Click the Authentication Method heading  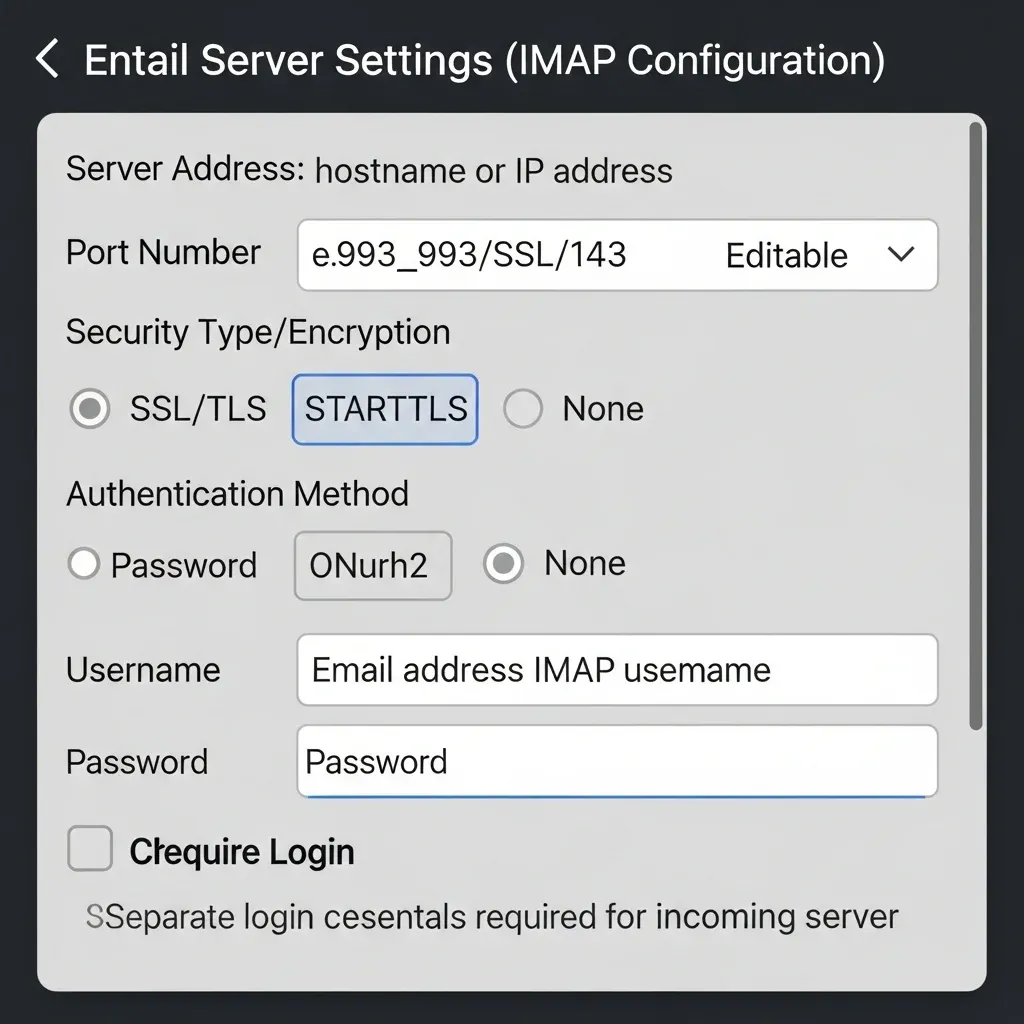tap(237, 494)
